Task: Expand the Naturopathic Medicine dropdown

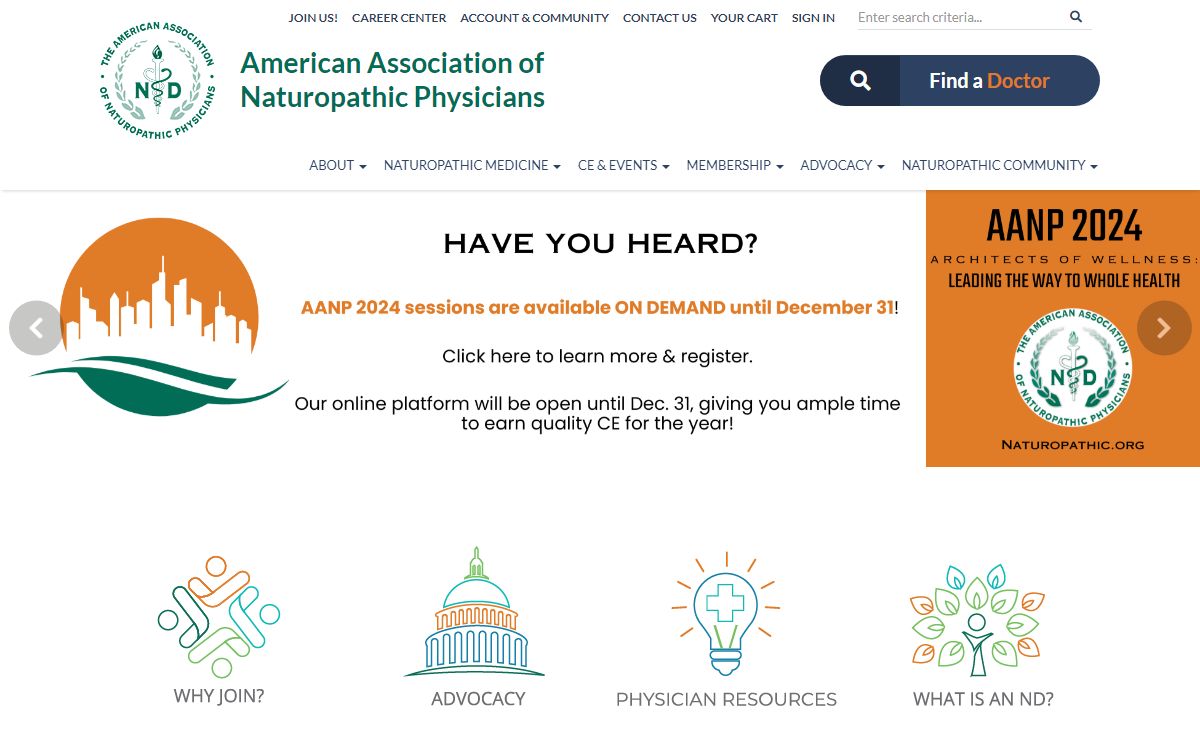Action: click(472, 165)
